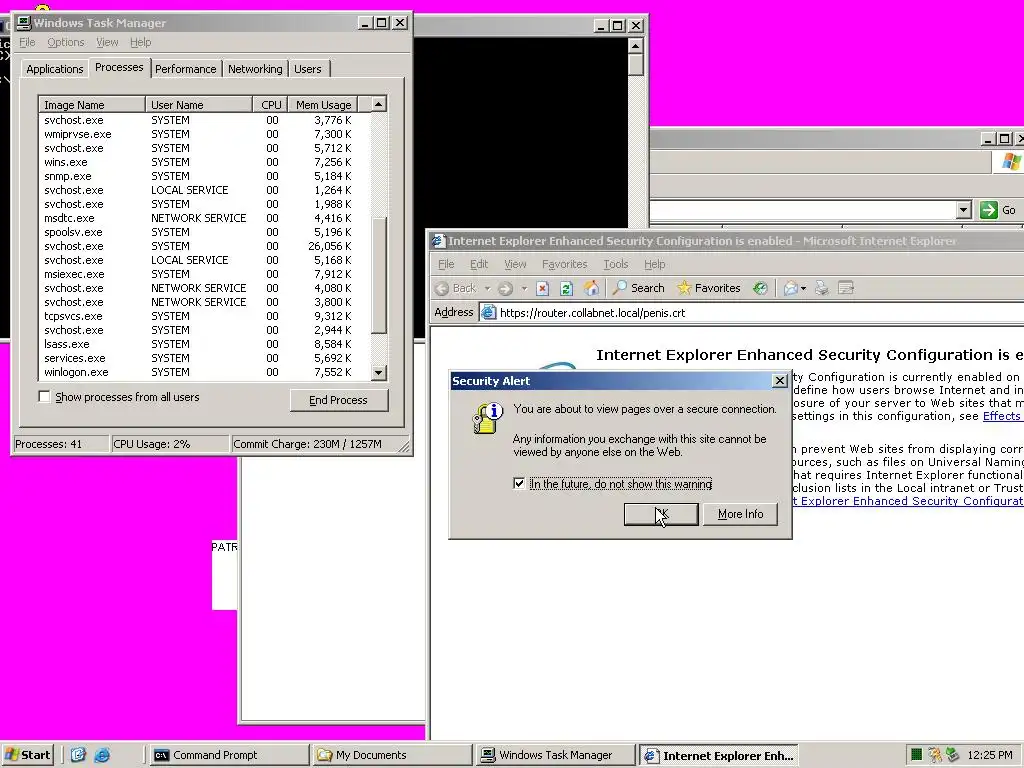Expand the Mail button dropdown arrow
Image resolution: width=1024 pixels, height=768 pixels.
(803, 288)
